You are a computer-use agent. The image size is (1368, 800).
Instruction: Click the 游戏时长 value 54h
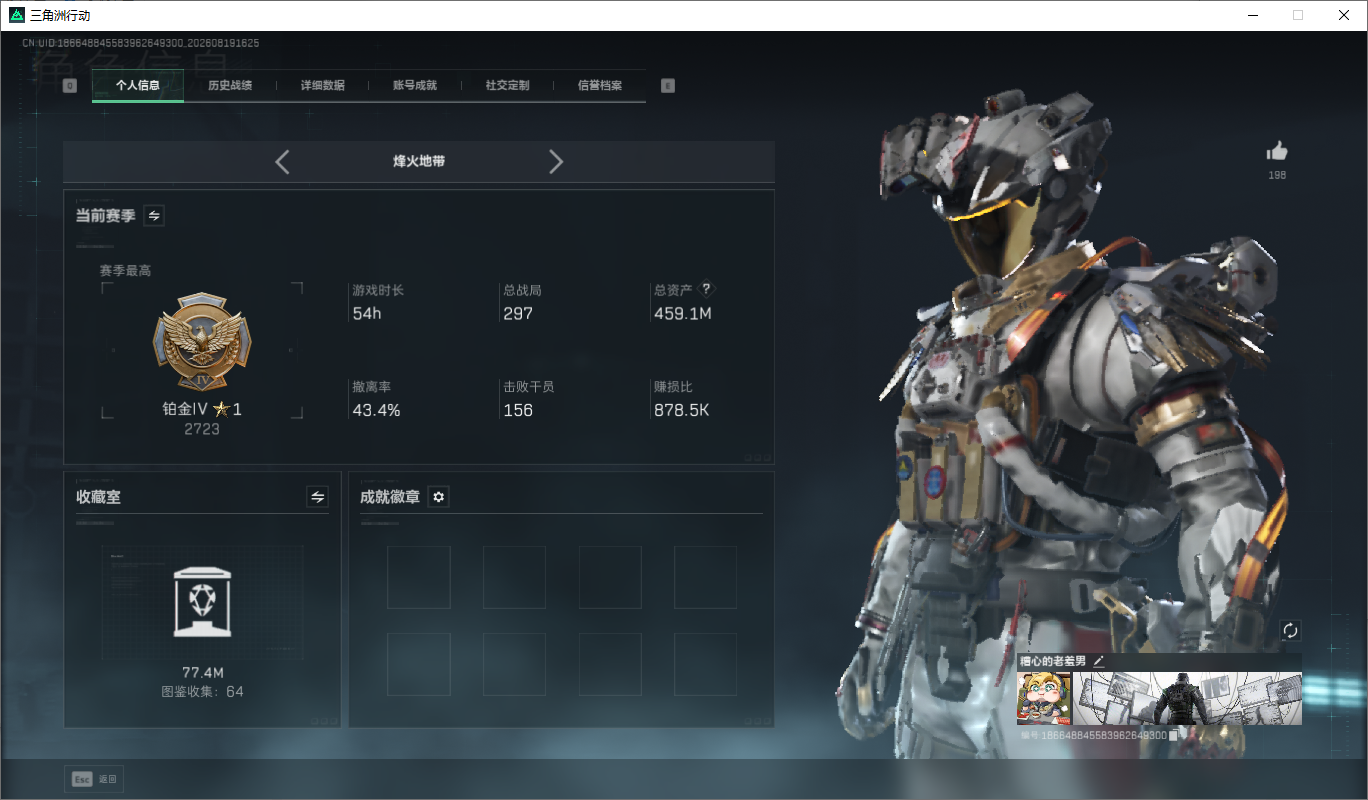point(367,313)
